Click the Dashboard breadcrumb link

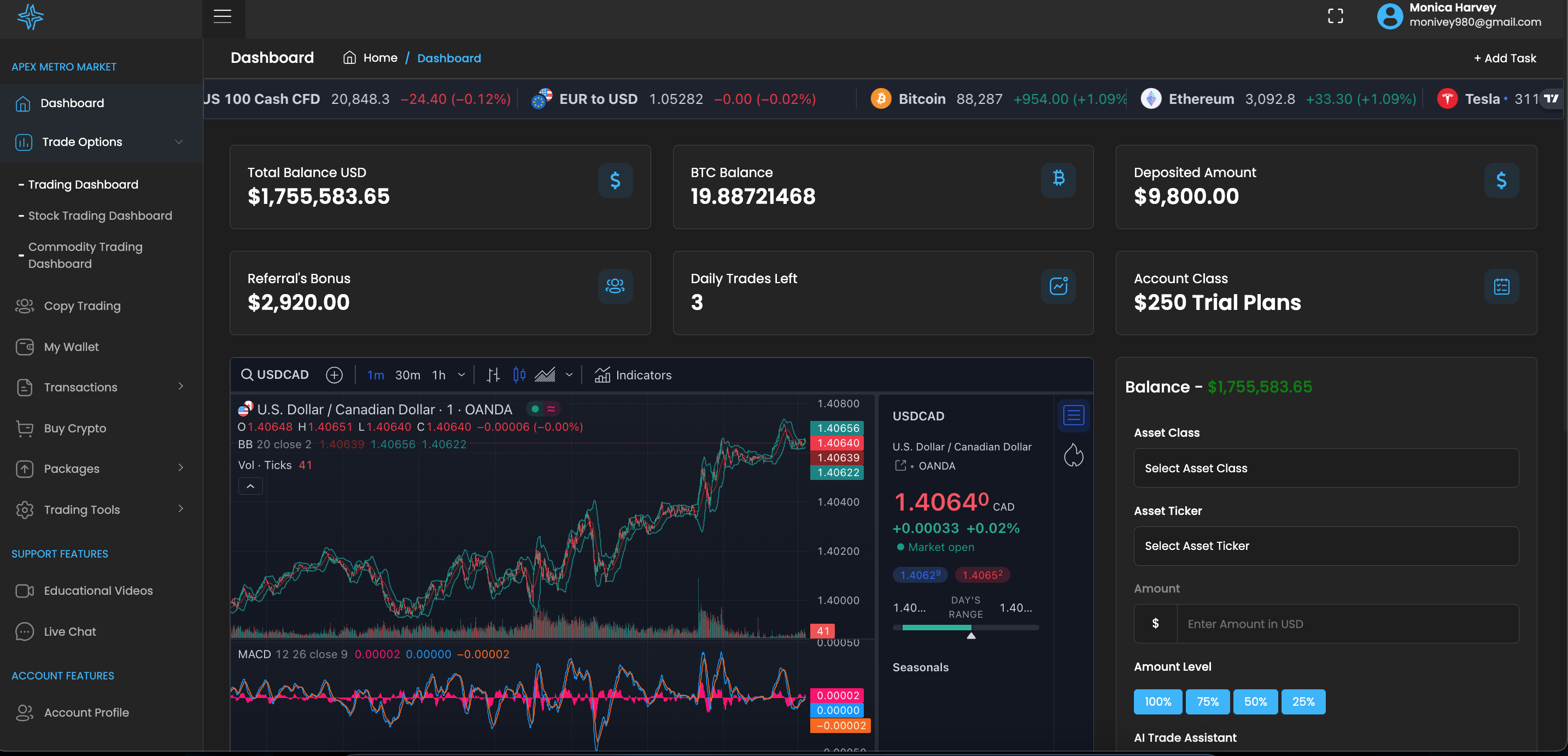tap(449, 58)
